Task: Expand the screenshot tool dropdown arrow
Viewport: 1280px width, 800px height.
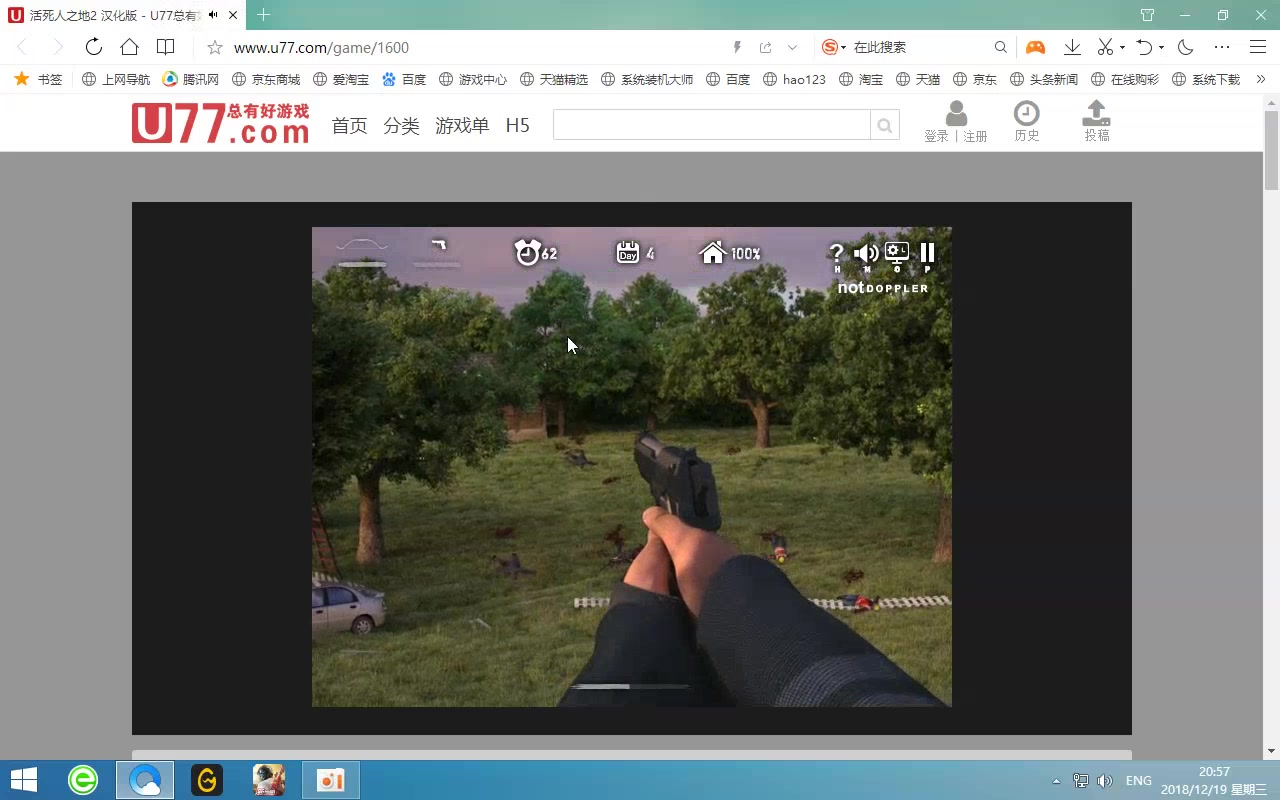Action: (1122, 47)
